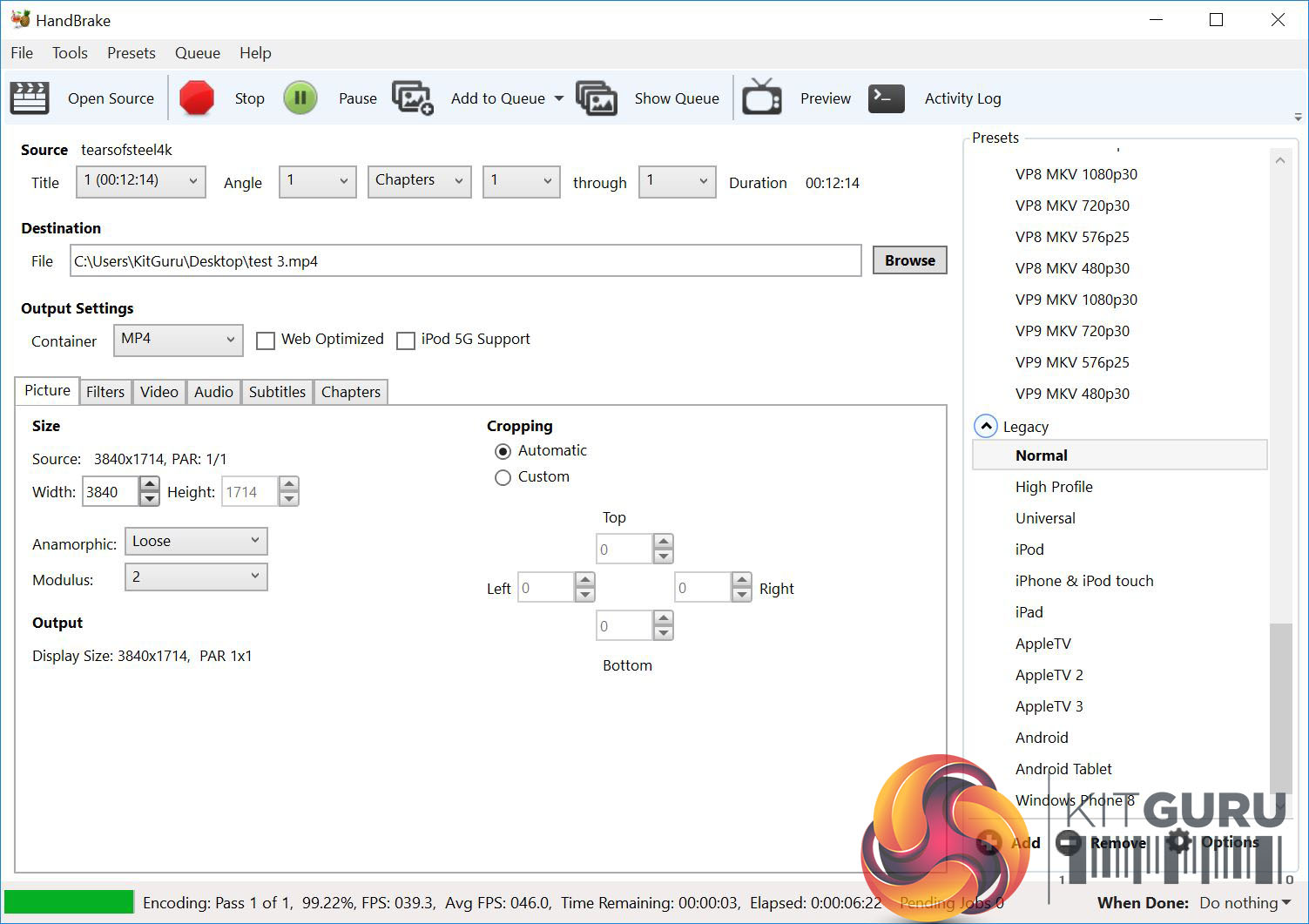
Task: Switch to the Filters tab
Action: coord(105,392)
